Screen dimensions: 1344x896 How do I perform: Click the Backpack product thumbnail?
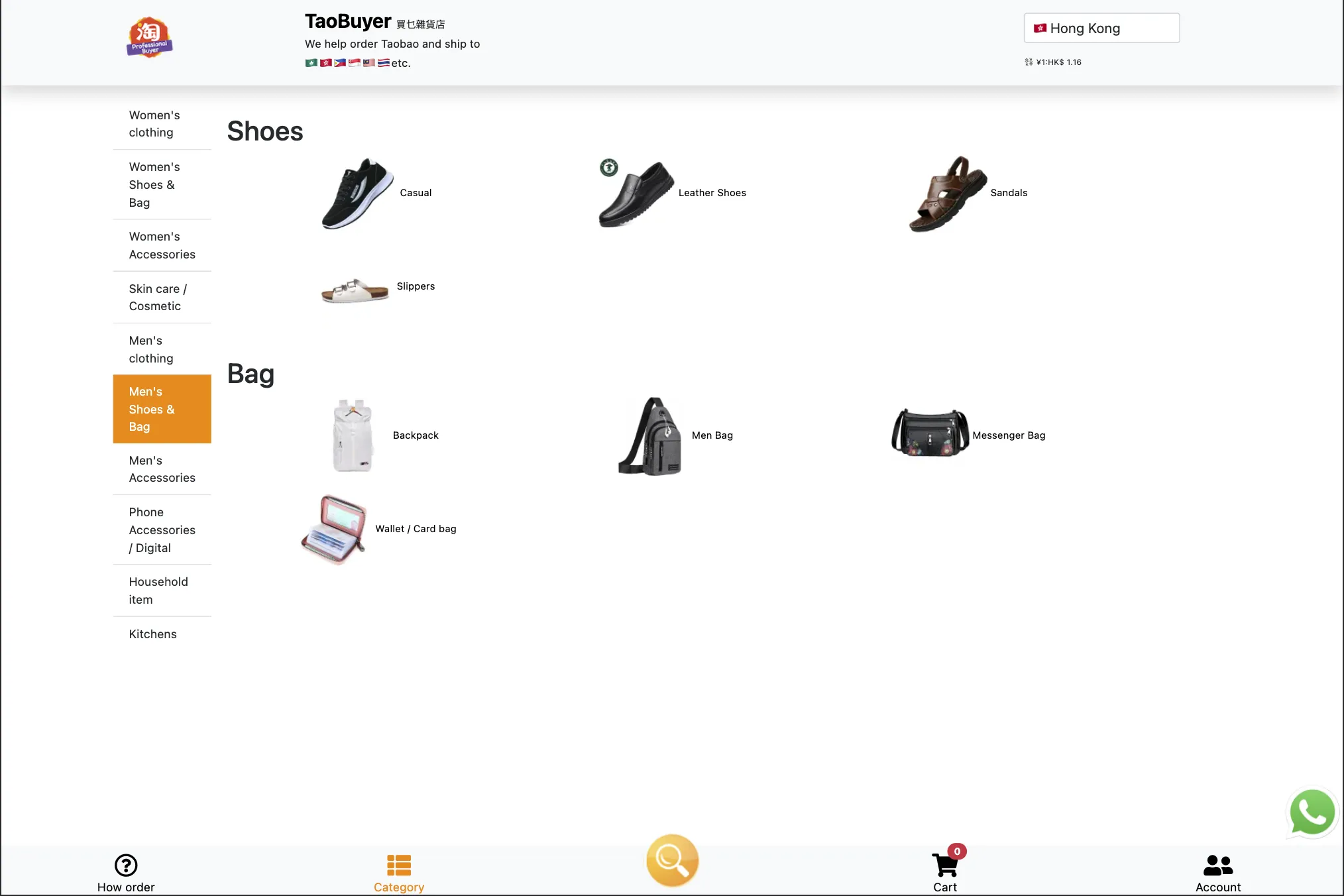pyautogui.click(x=353, y=435)
